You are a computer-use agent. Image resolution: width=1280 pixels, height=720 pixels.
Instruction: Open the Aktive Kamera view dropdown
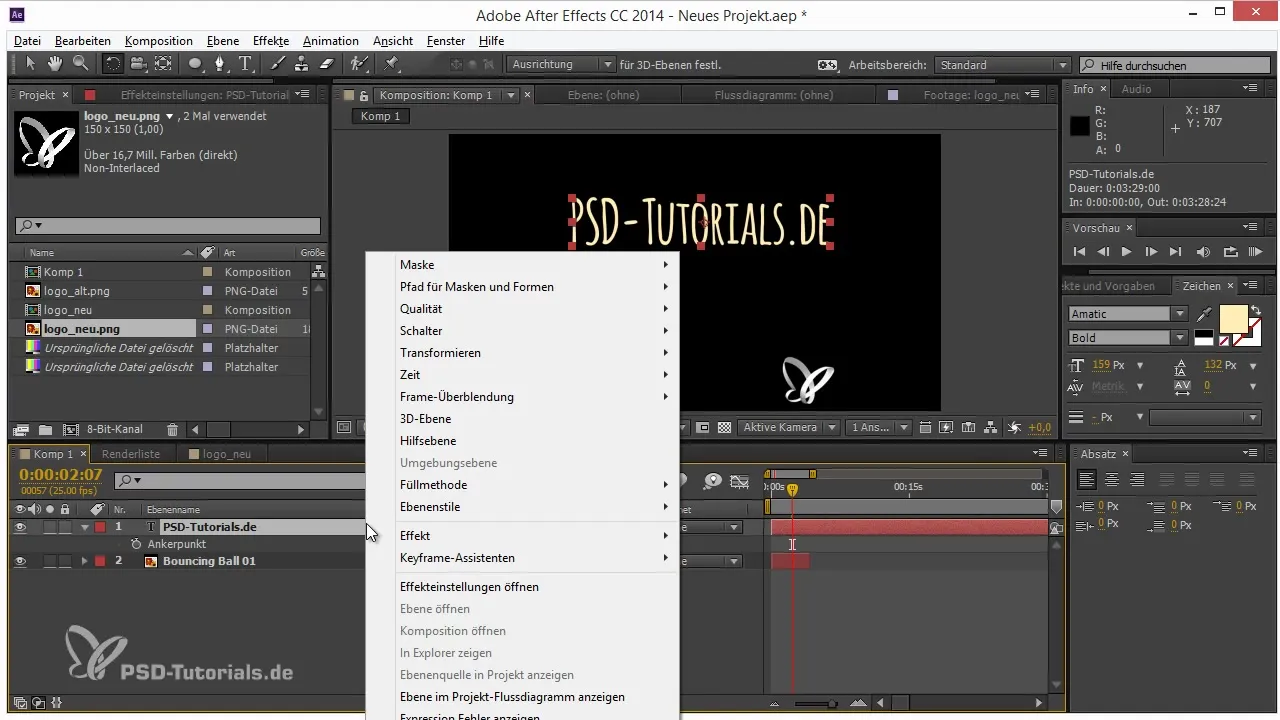coord(788,427)
